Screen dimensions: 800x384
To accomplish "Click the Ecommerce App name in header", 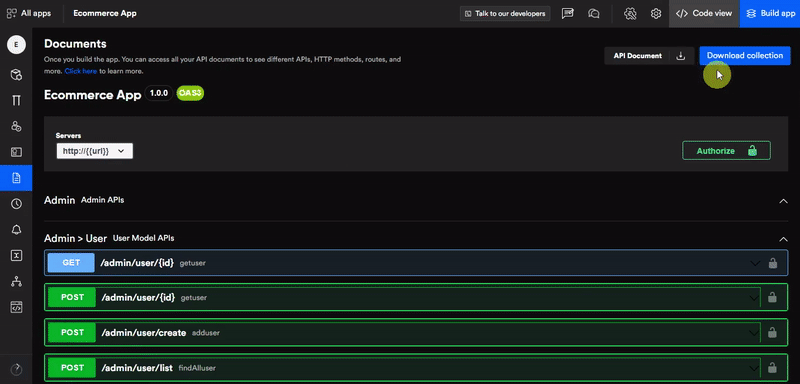I will (x=105, y=14).
